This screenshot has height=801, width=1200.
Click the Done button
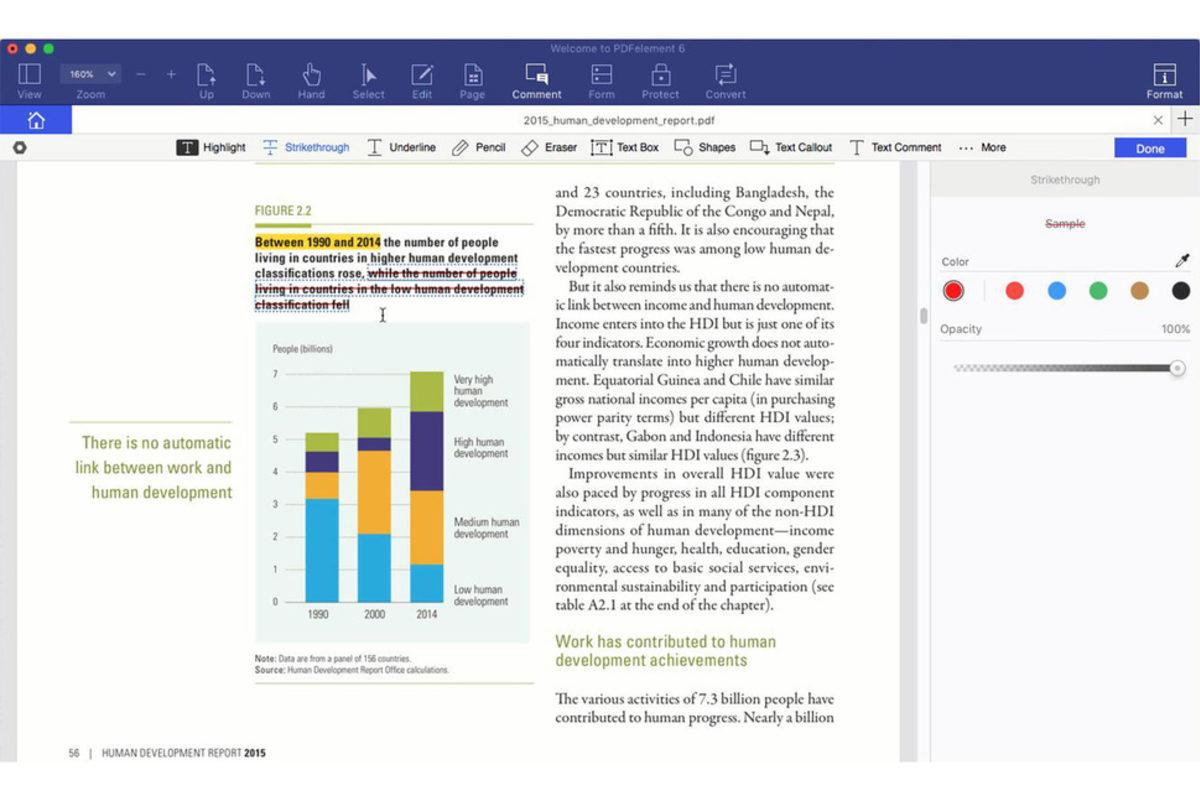(1150, 148)
